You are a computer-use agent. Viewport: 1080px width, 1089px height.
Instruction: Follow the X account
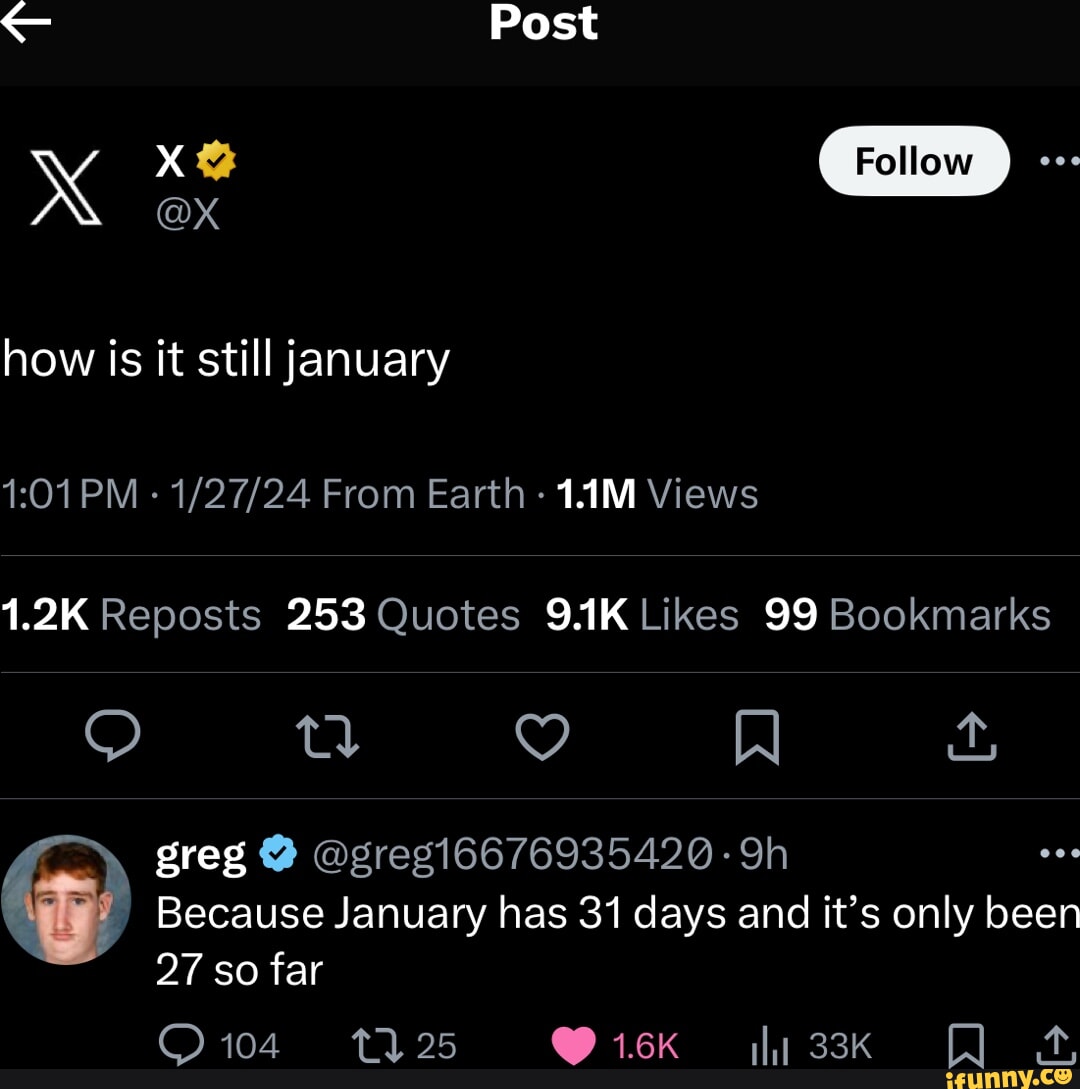[x=913, y=161]
